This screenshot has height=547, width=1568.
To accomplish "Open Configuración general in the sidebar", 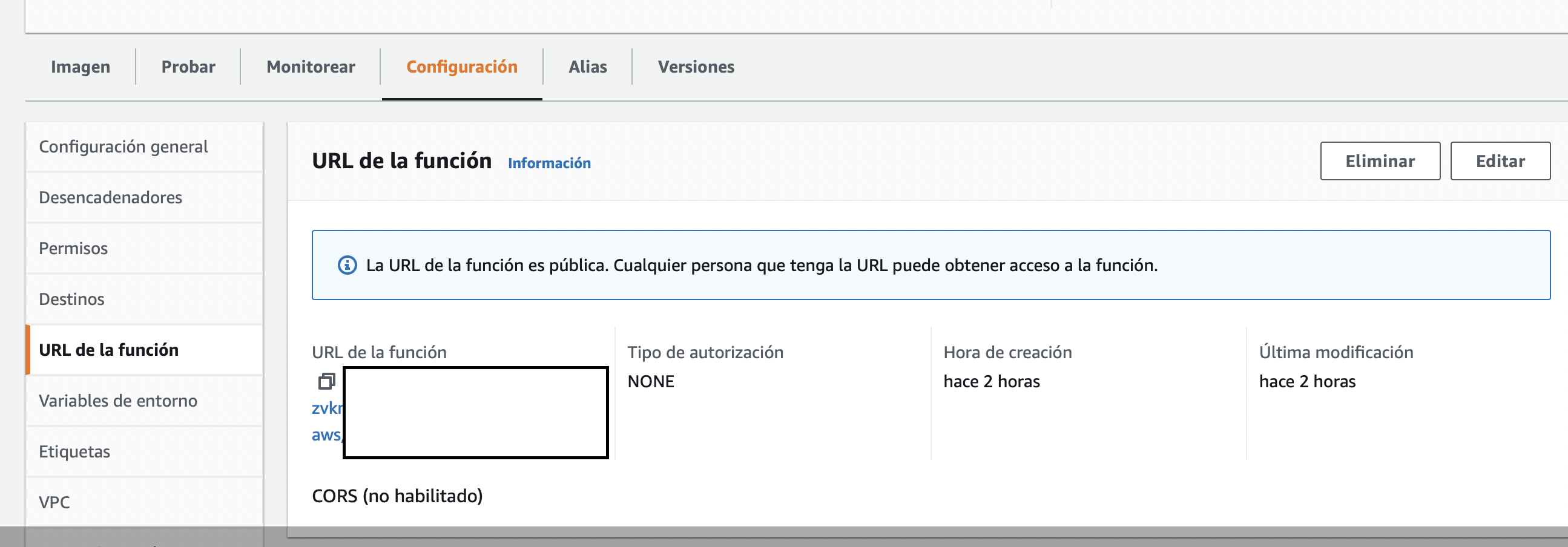I will point(124,146).
